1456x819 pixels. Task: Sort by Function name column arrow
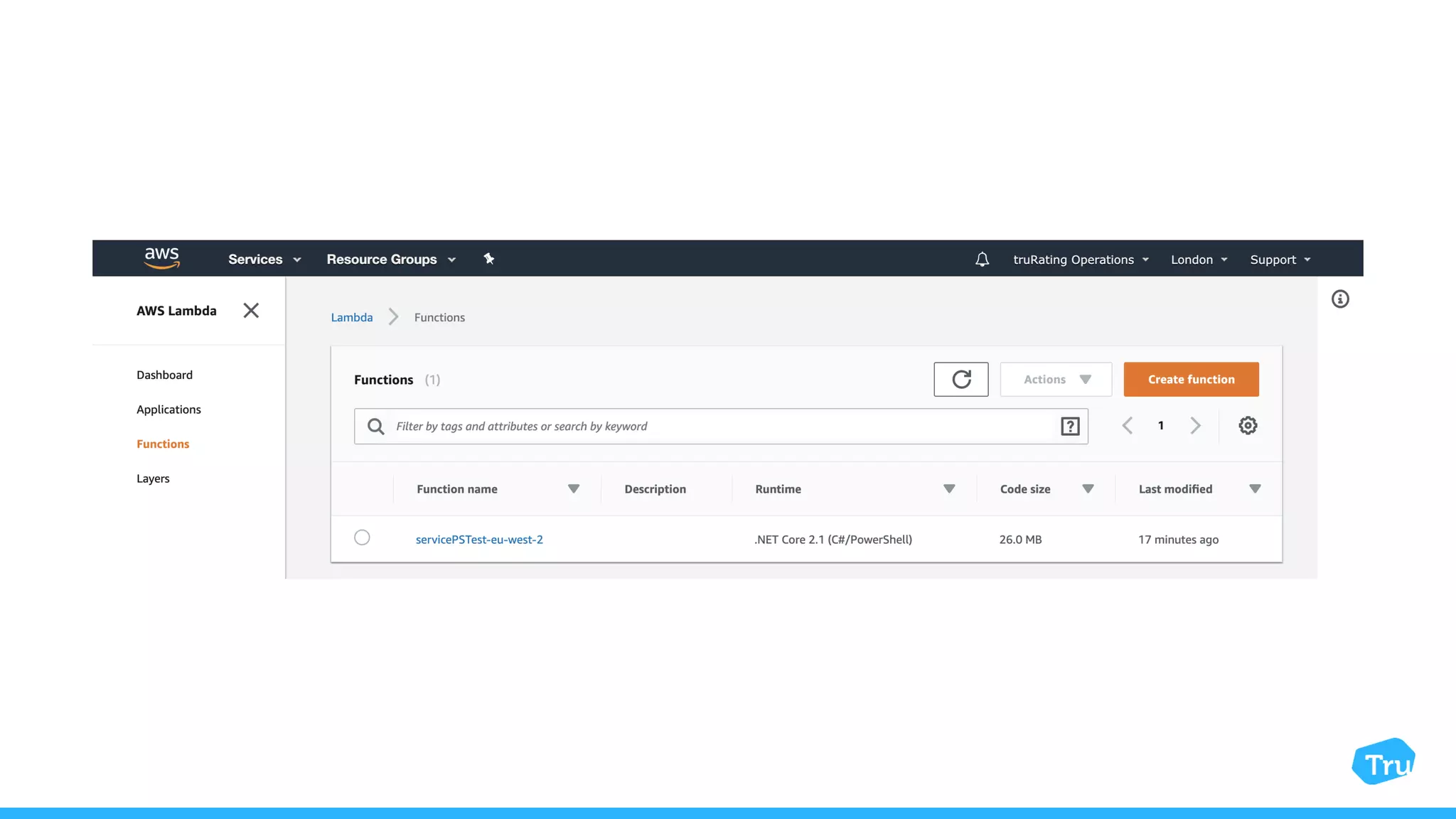pyautogui.click(x=574, y=489)
